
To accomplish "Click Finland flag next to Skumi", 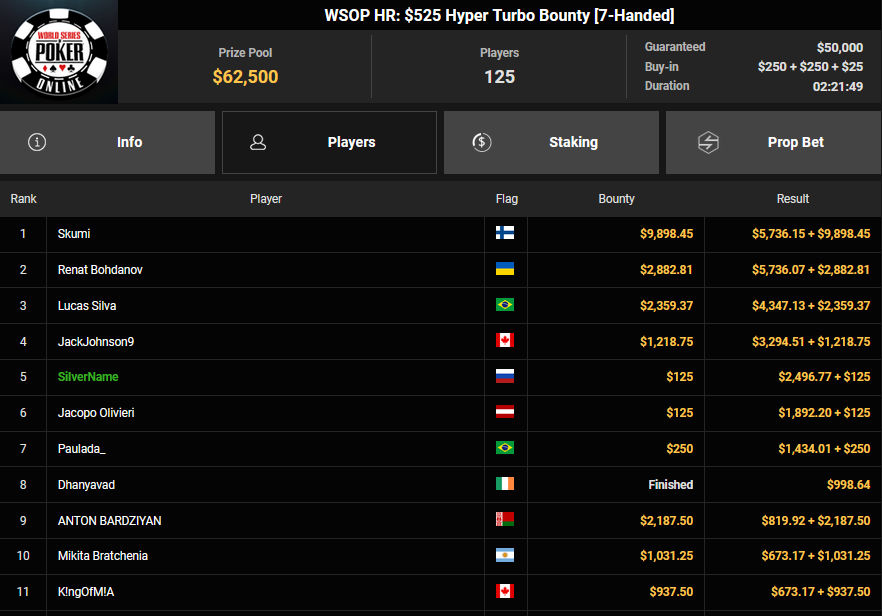I will click(x=505, y=234).
